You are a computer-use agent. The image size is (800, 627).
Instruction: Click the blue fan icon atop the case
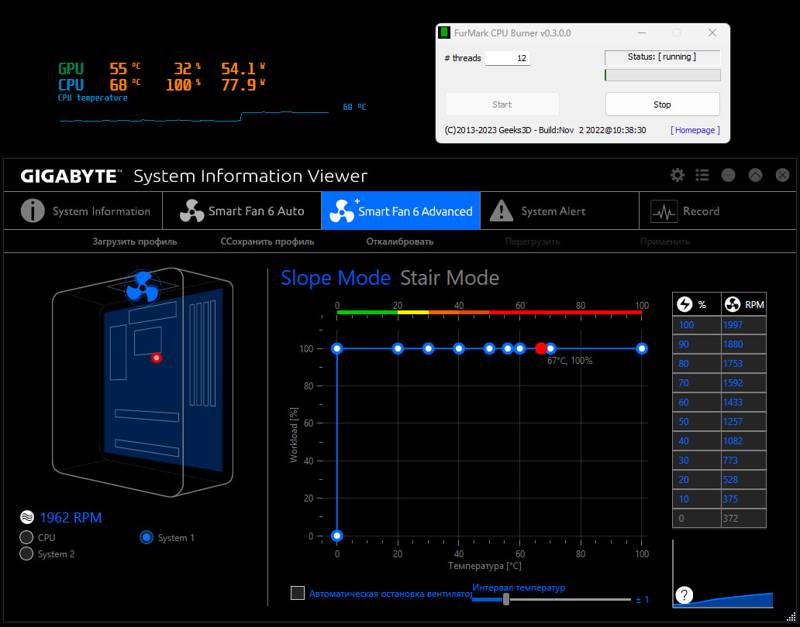[x=143, y=287]
